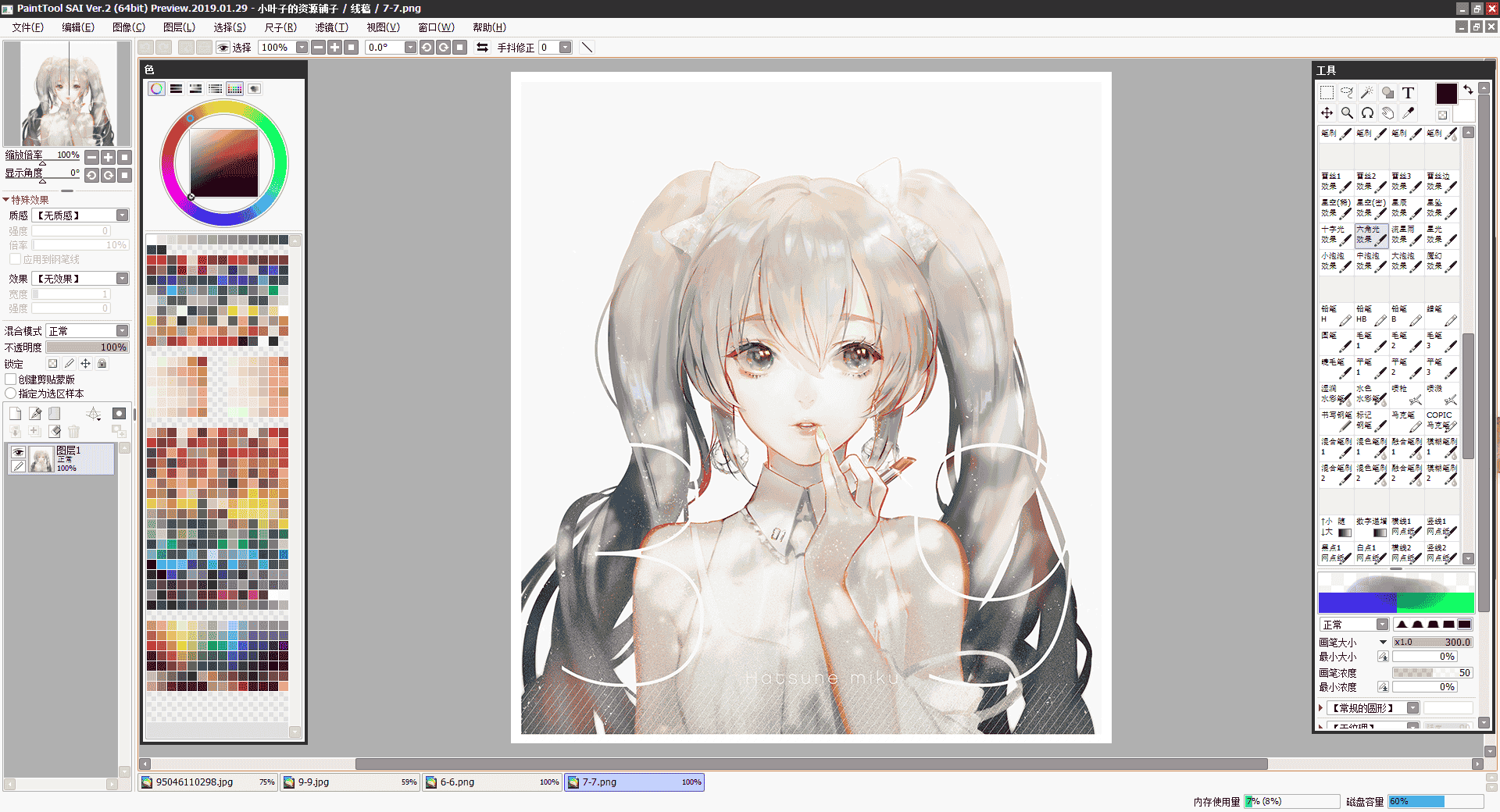This screenshot has width=1500, height=812.
Task: Select the Zoom magnifier tool
Action: coord(1347,113)
